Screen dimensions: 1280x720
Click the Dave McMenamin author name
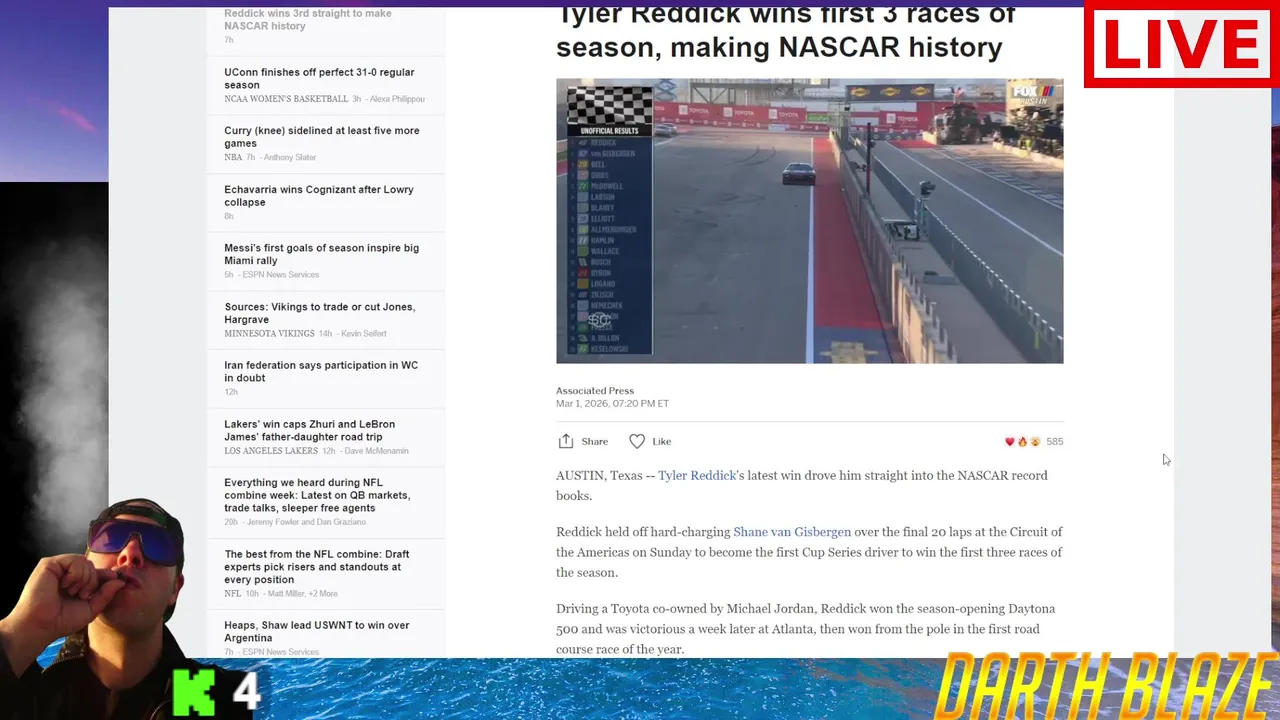coord(376,451)
